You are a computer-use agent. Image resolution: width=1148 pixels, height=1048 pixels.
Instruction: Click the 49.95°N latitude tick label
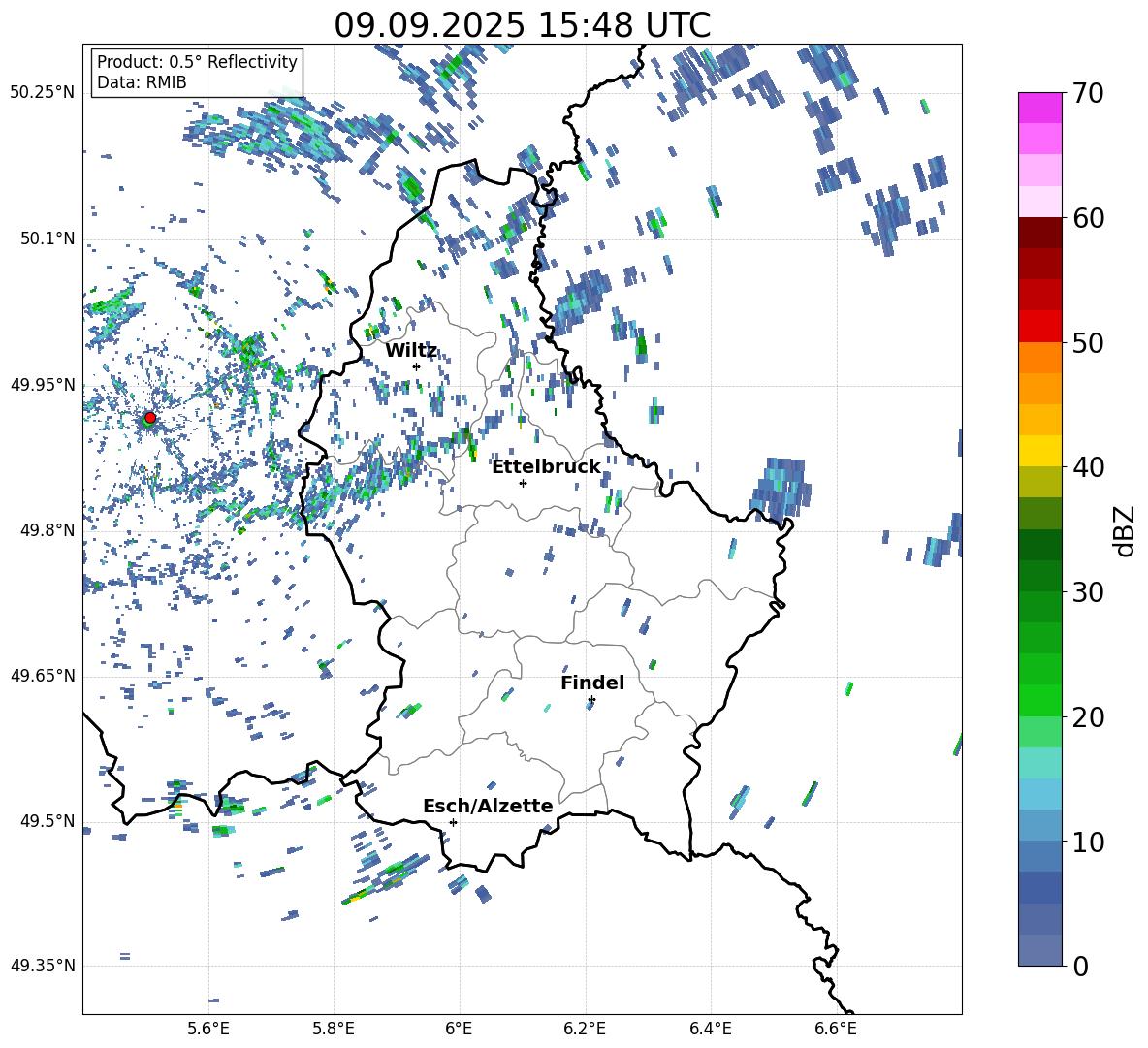pos(43,384)
